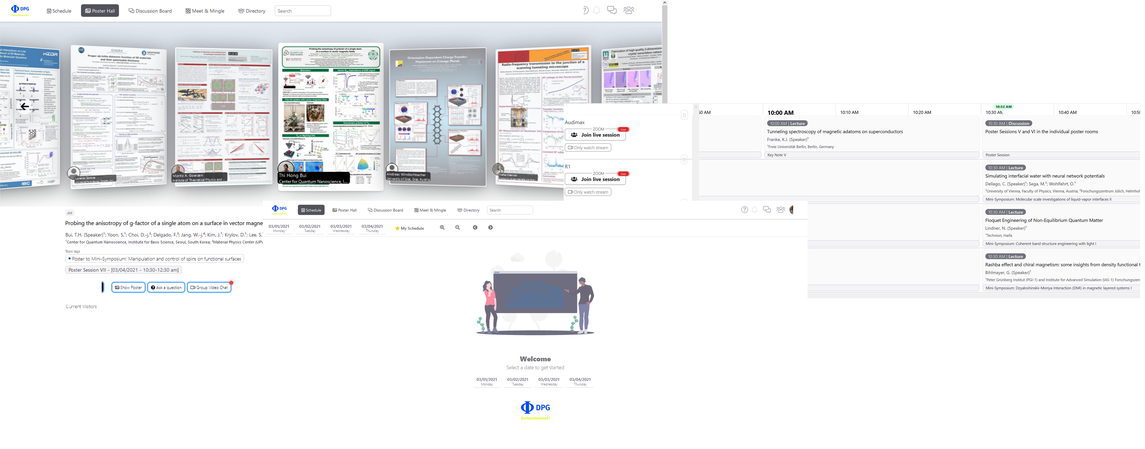This screenshot has height=449, width=1145.
Task: Click the DPG logo at top left
Action: [x=20, y=10]
